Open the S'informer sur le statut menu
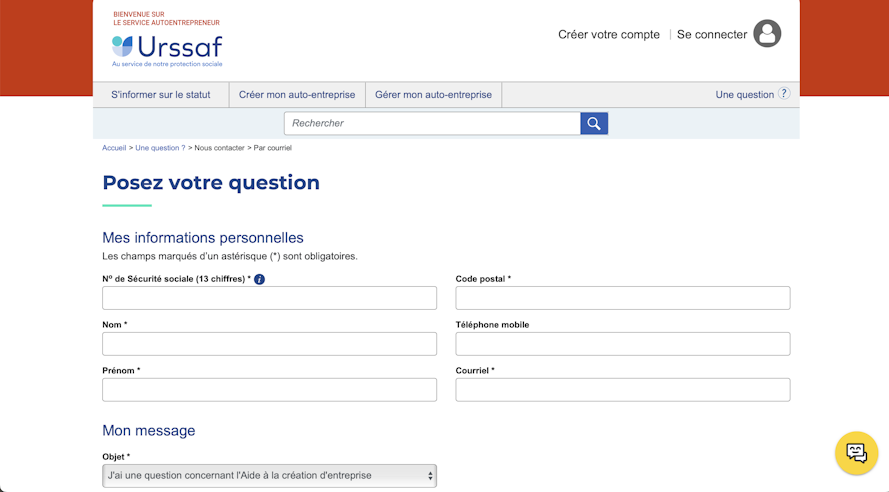889x492 pixels. click(160, 95)
